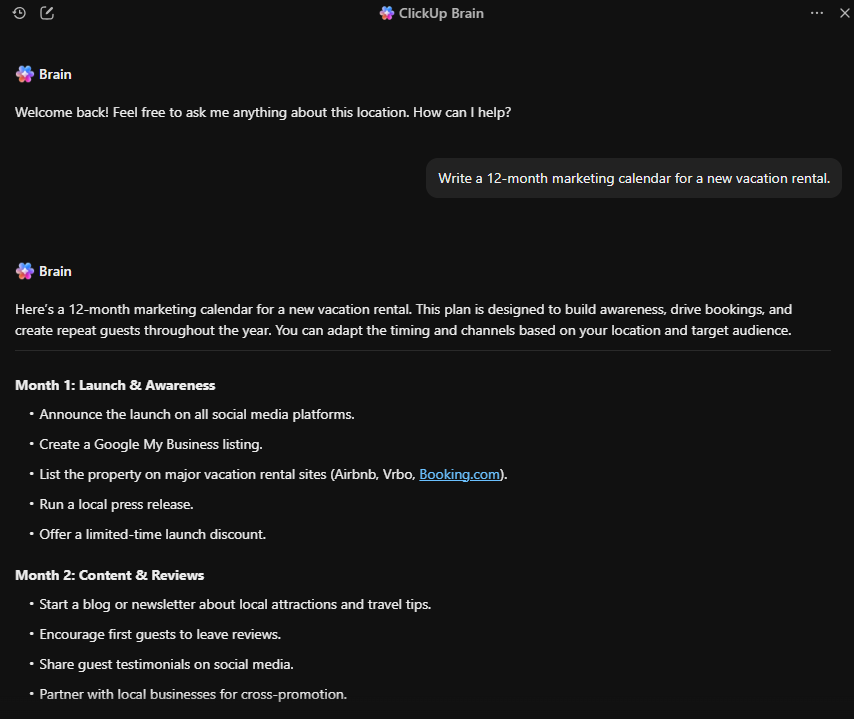The height and width of the screenshot is (719, 854).
Task: Click the Brain name label above the welcome text
Action: point(55,73)
